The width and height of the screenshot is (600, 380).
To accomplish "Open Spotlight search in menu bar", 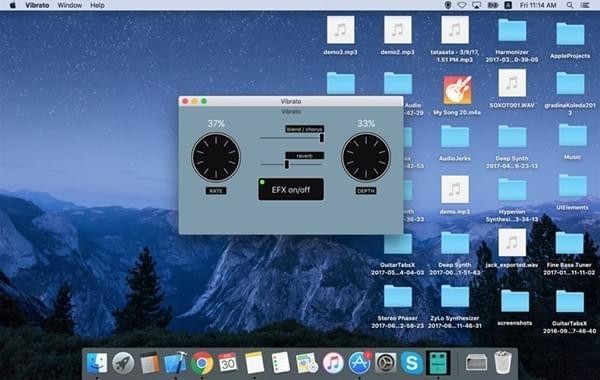I will tap(570, 5).
